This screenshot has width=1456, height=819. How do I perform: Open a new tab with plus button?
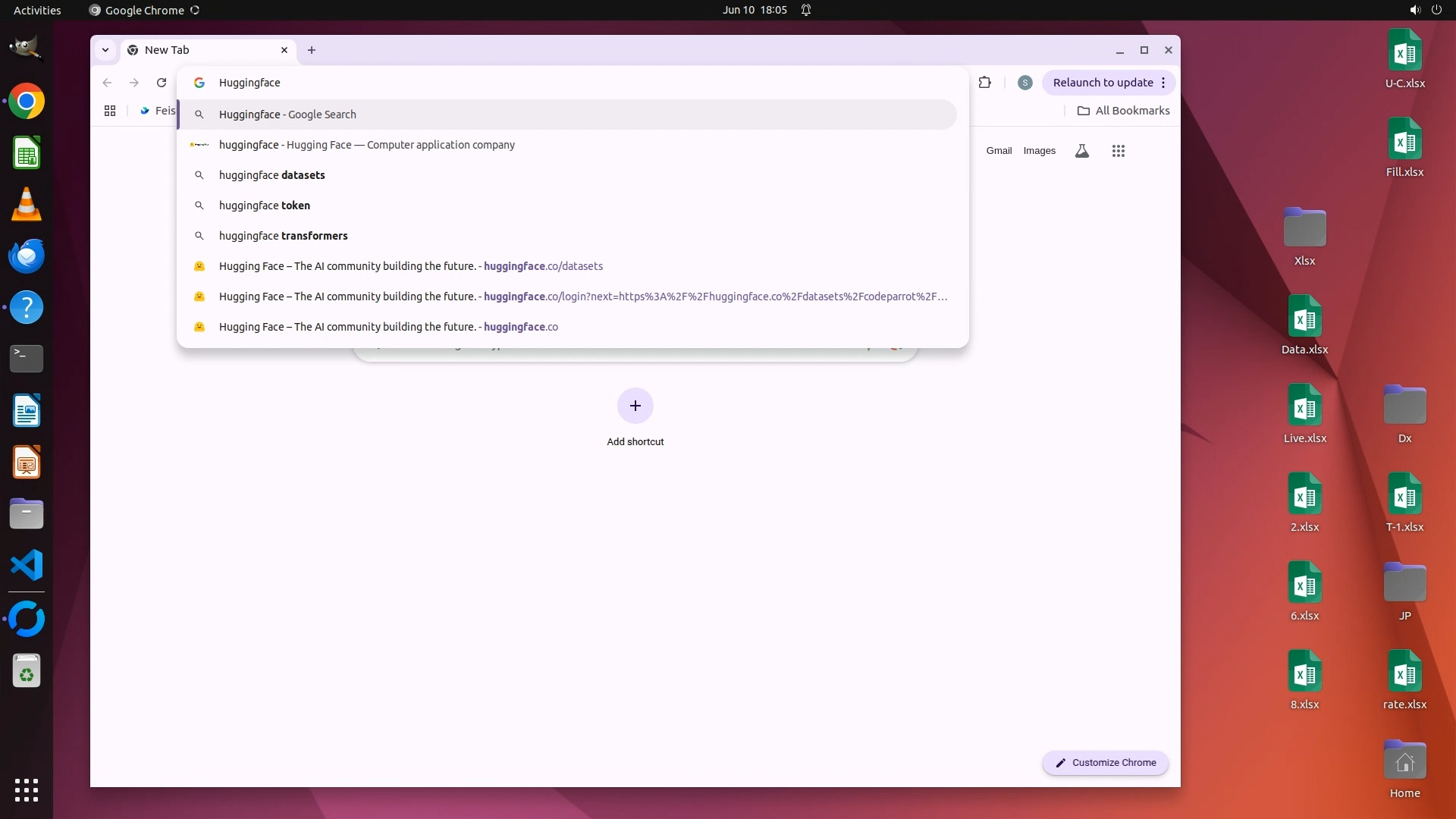pyautogui.click(x=312, y=50)
